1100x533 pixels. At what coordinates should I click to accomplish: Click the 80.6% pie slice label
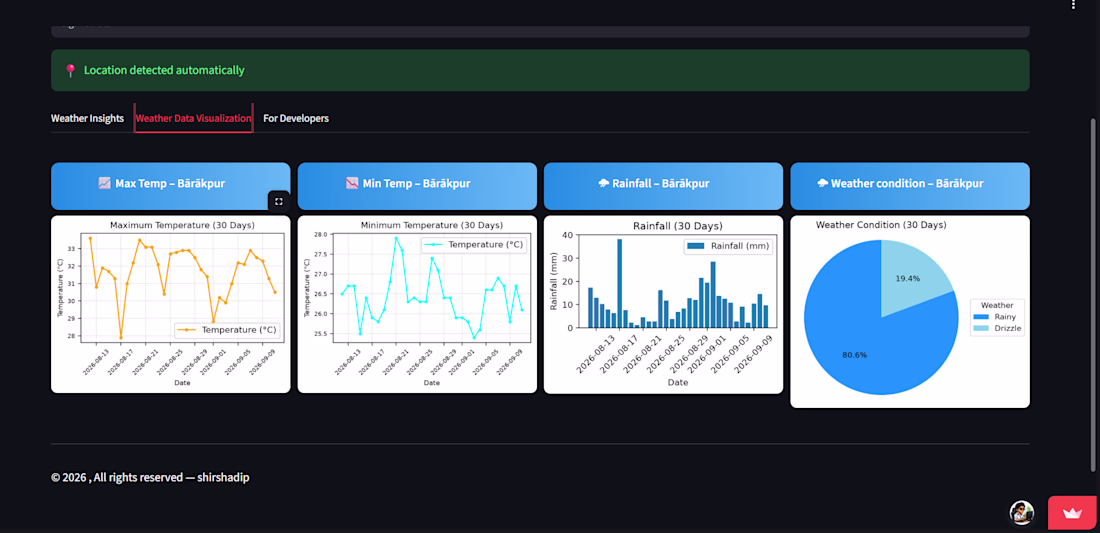tap(854, 355)
